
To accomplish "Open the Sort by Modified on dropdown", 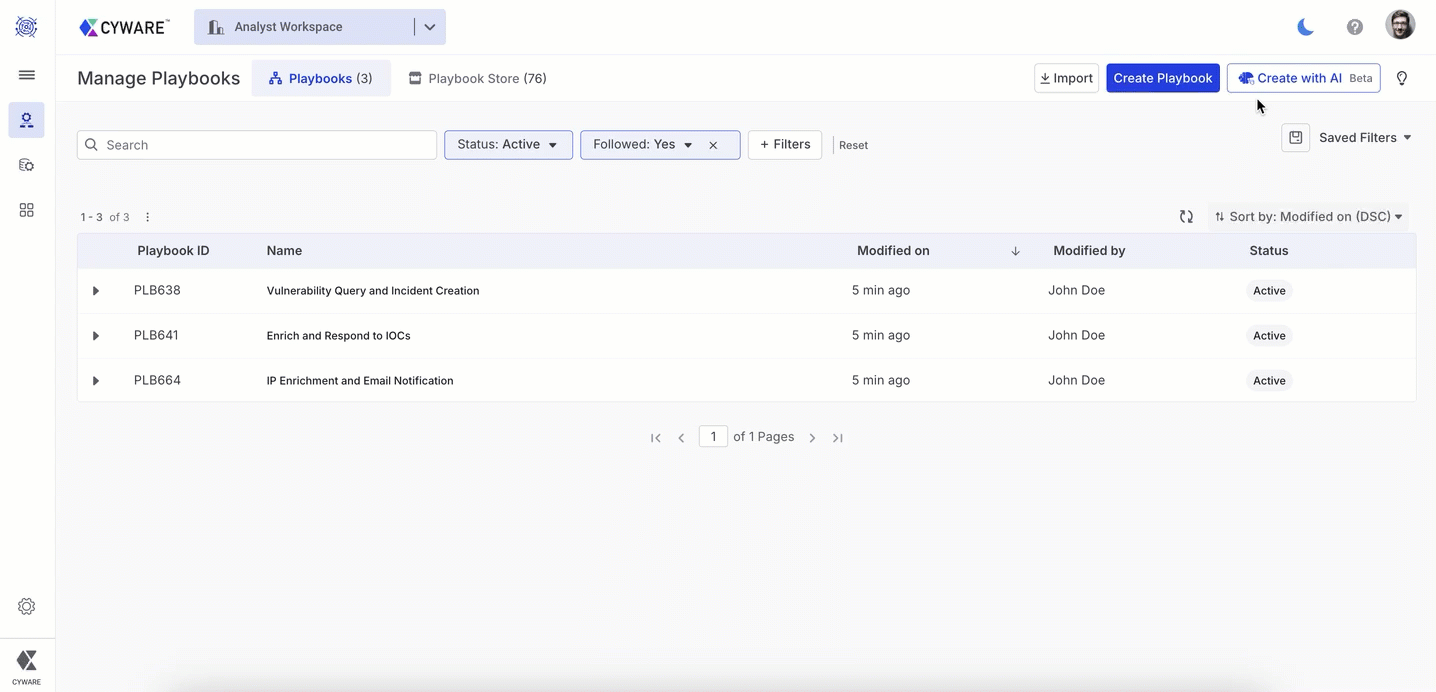I will click(x=1308, y=217).
